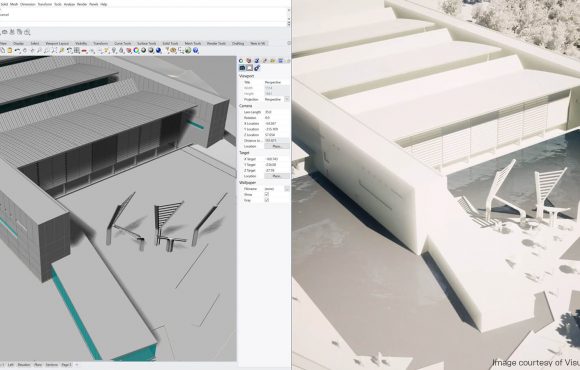This screenshot has width=580, height=370.
Task: Click the blue rendered sphere toolbar icon
Action: tap(158, 50)
